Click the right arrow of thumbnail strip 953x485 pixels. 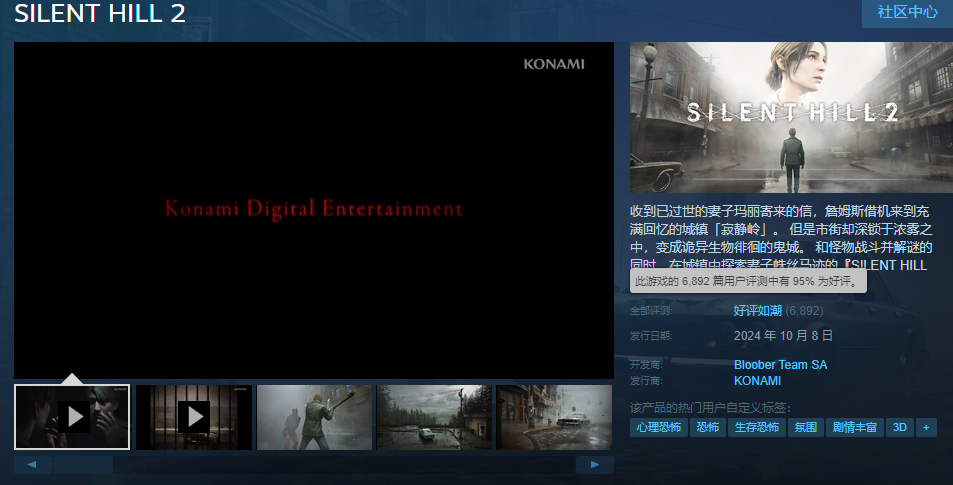click(594, 464)
